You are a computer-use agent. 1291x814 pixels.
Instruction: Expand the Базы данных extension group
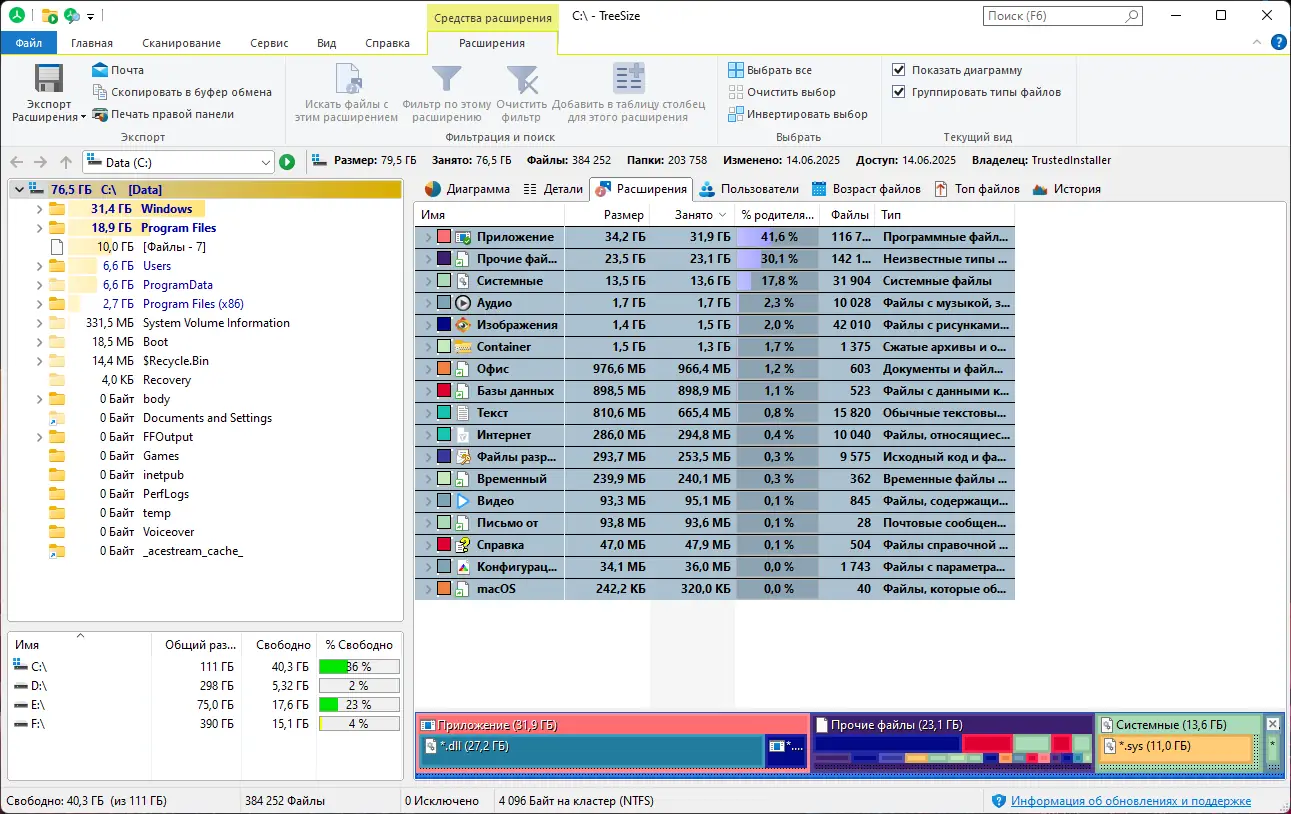point(427,391)
